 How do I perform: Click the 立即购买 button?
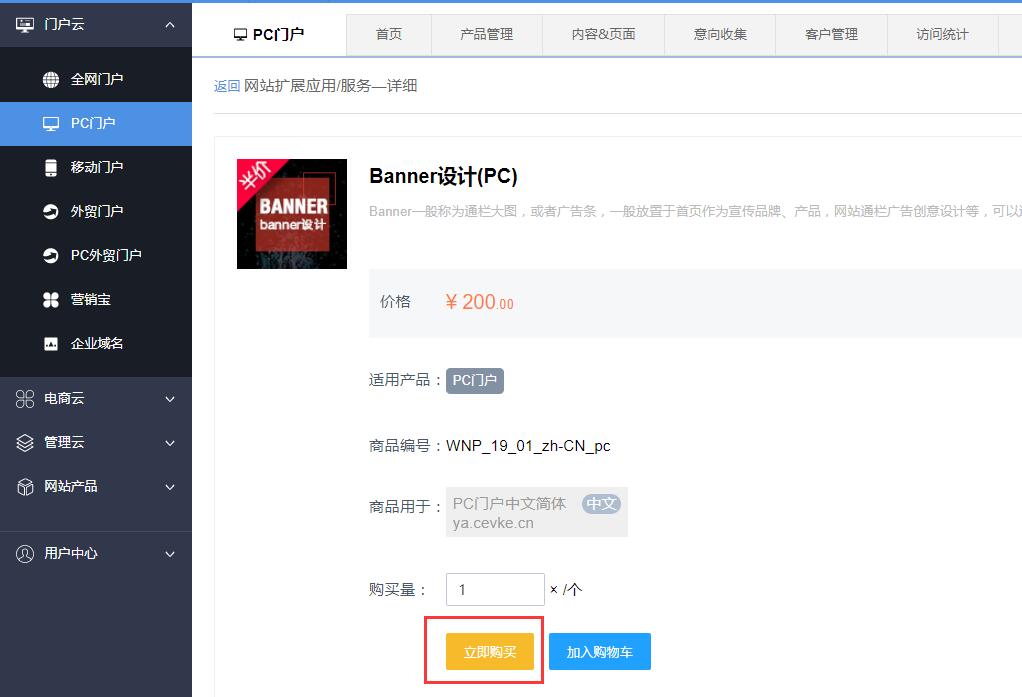pyautogui.click(x=490, y=652)
